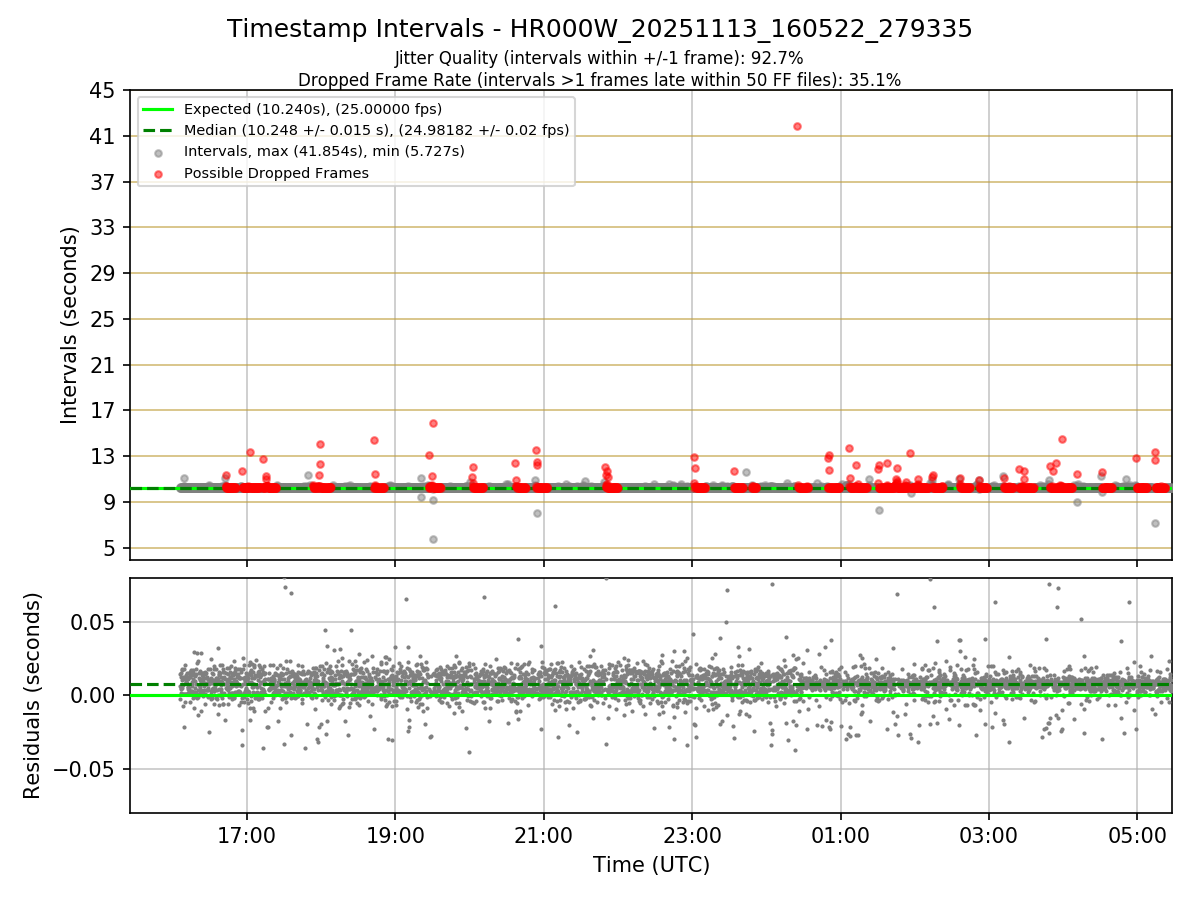Click the '17:00' x-axis tick label
Viewport: 1200px width, 900px height.
click(247, 835)
